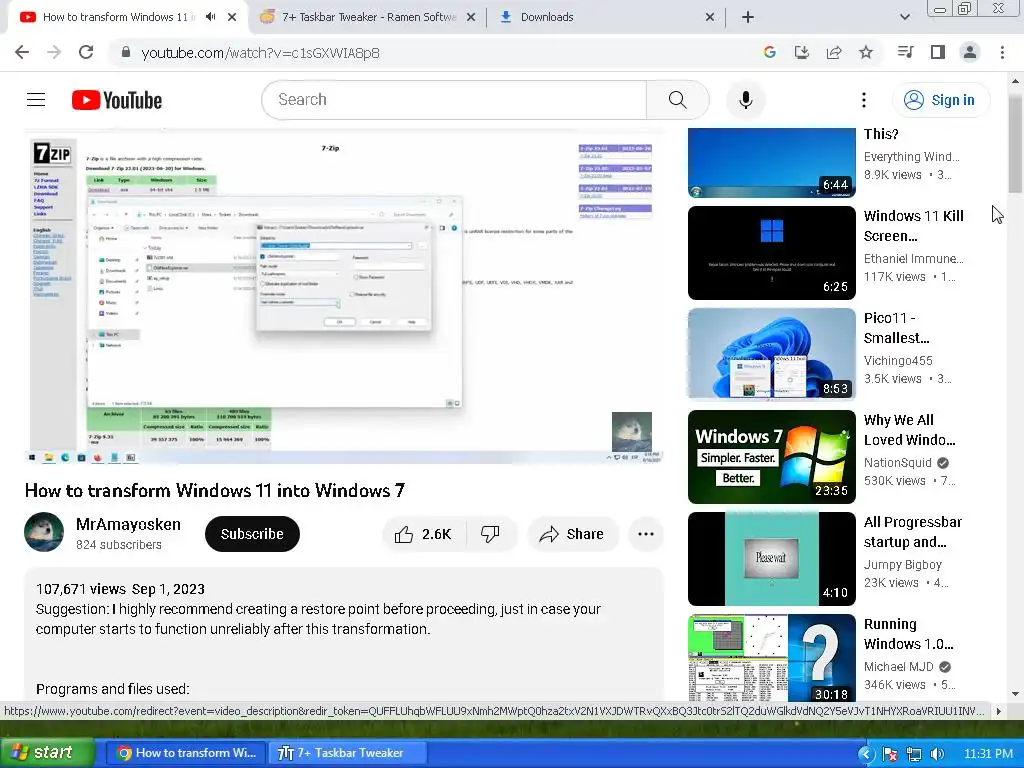
Task: Click the Google icon in address bar
Action: [x=769, y=52]
